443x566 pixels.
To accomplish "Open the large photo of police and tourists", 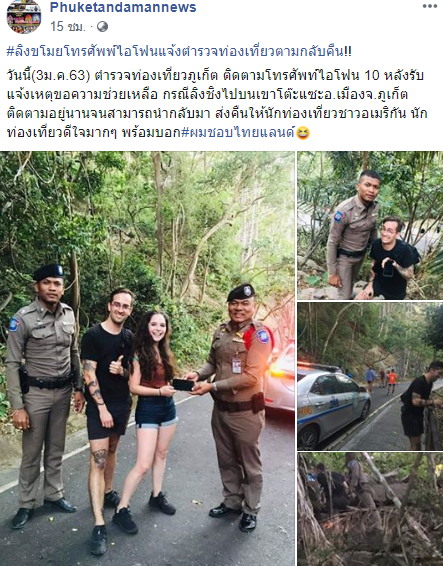I will pos(147,358).
